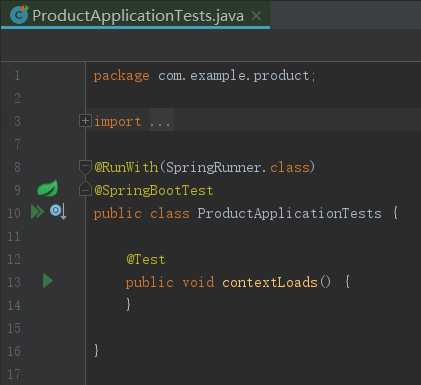The height and width of the screenshot is (385, 421).
Task: Expand the collapsed import block
Action: pos(85,121)
